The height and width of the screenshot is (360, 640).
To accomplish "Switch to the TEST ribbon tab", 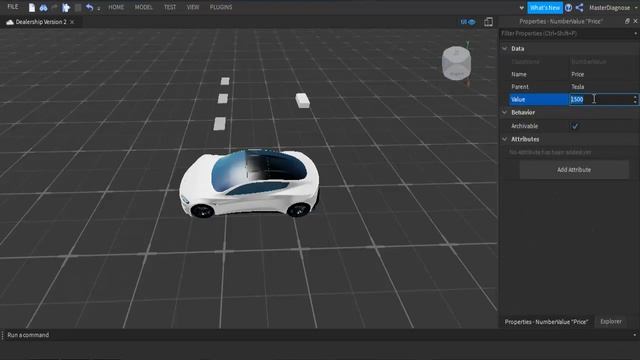I will [170, 7].
